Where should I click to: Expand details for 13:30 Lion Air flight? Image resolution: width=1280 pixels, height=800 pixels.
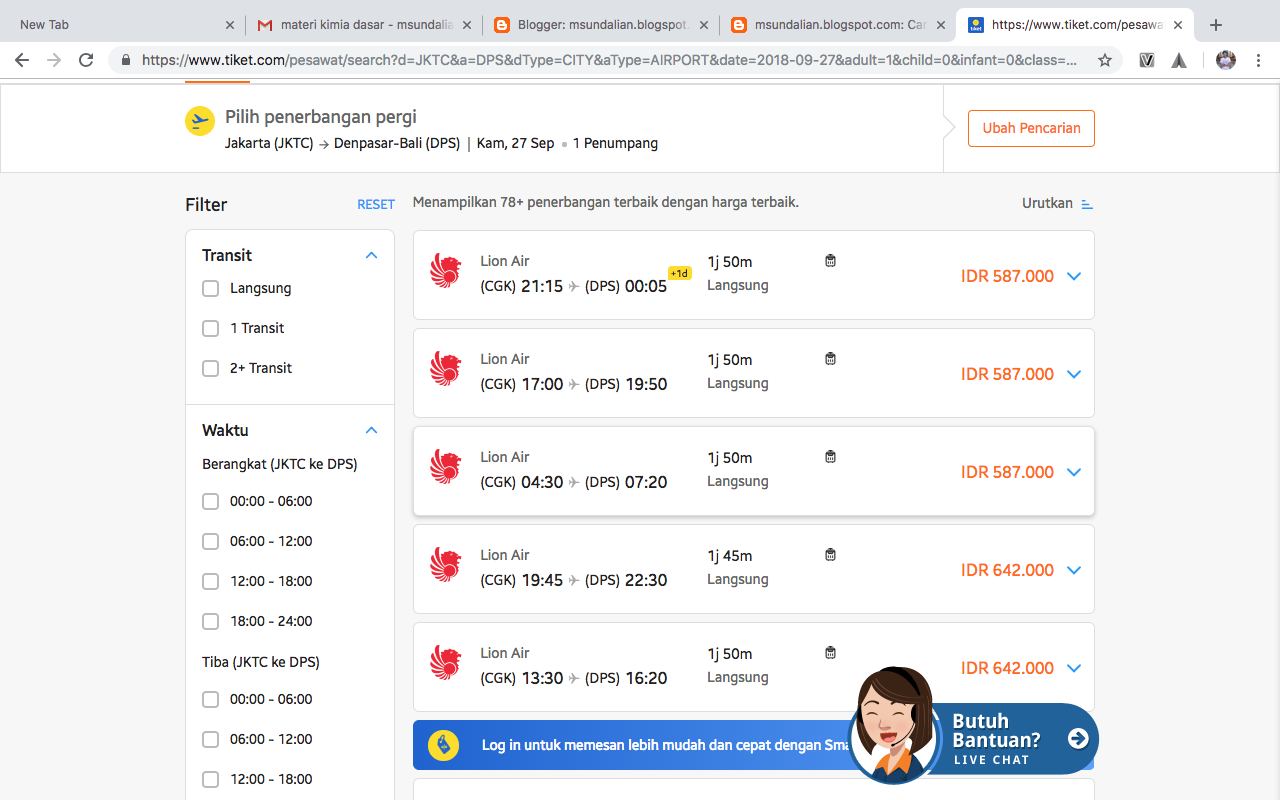(x=1074, y=668)
